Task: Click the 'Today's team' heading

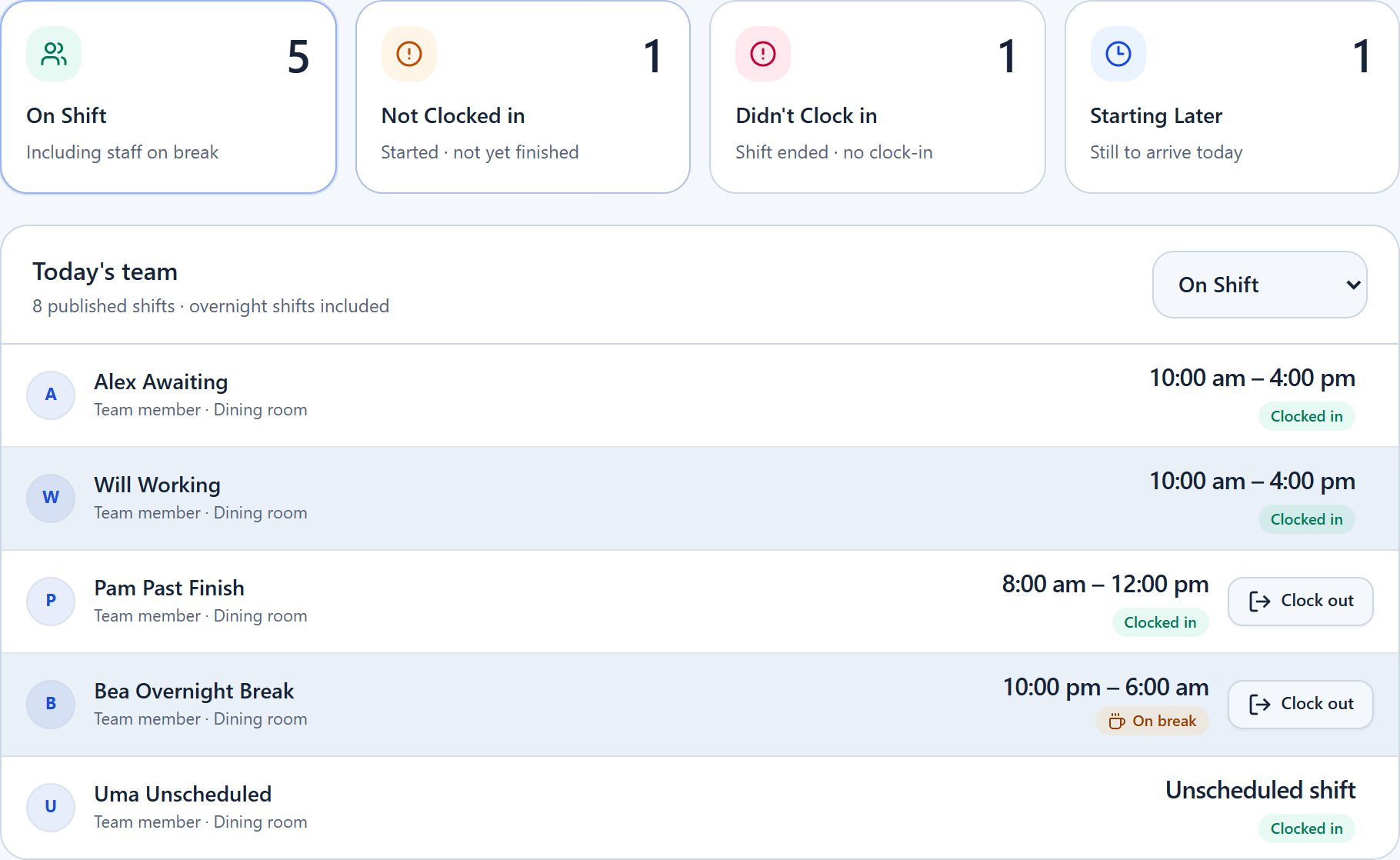Action: tap(105, 272)
